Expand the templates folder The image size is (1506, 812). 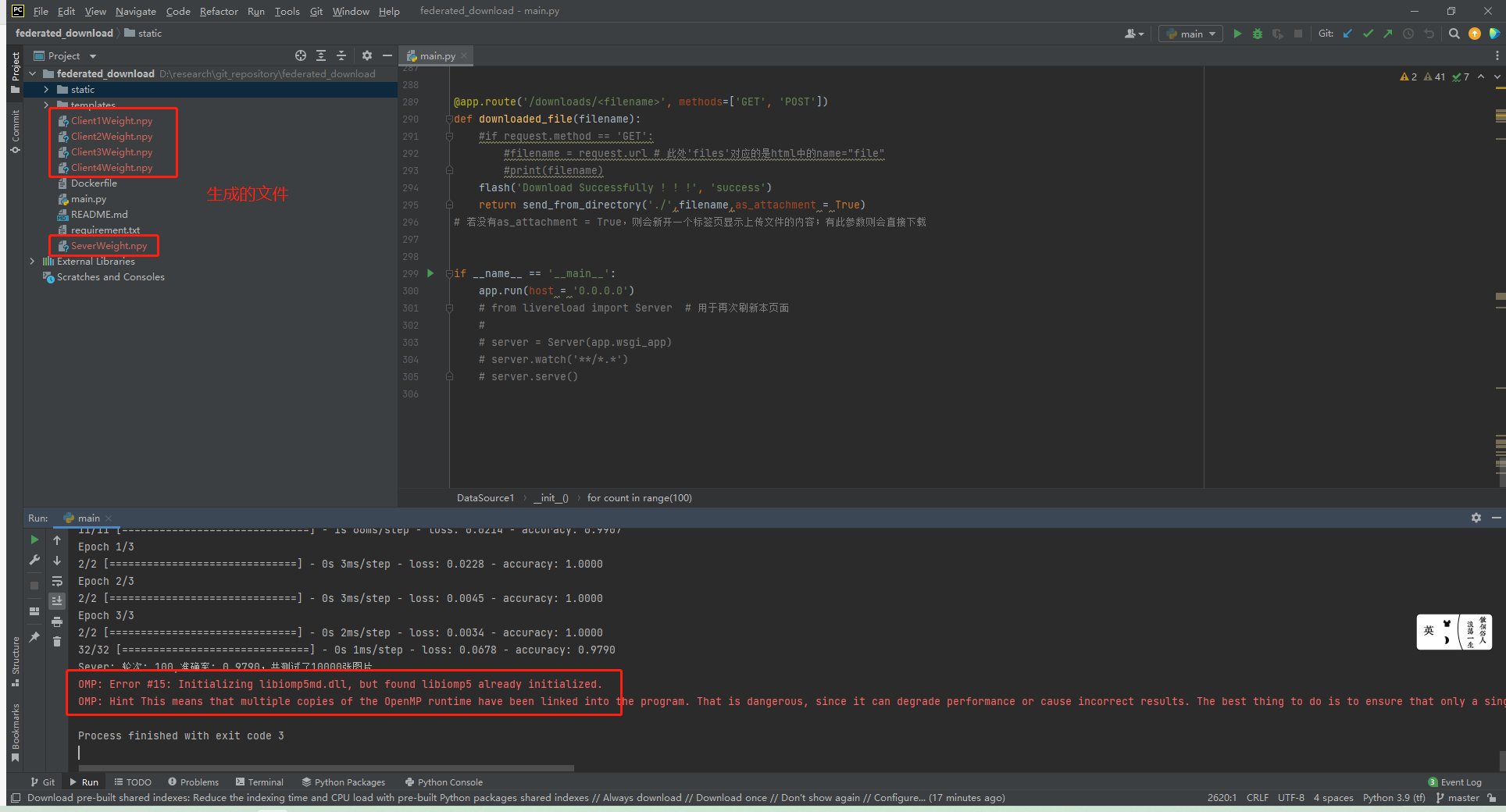46,105
